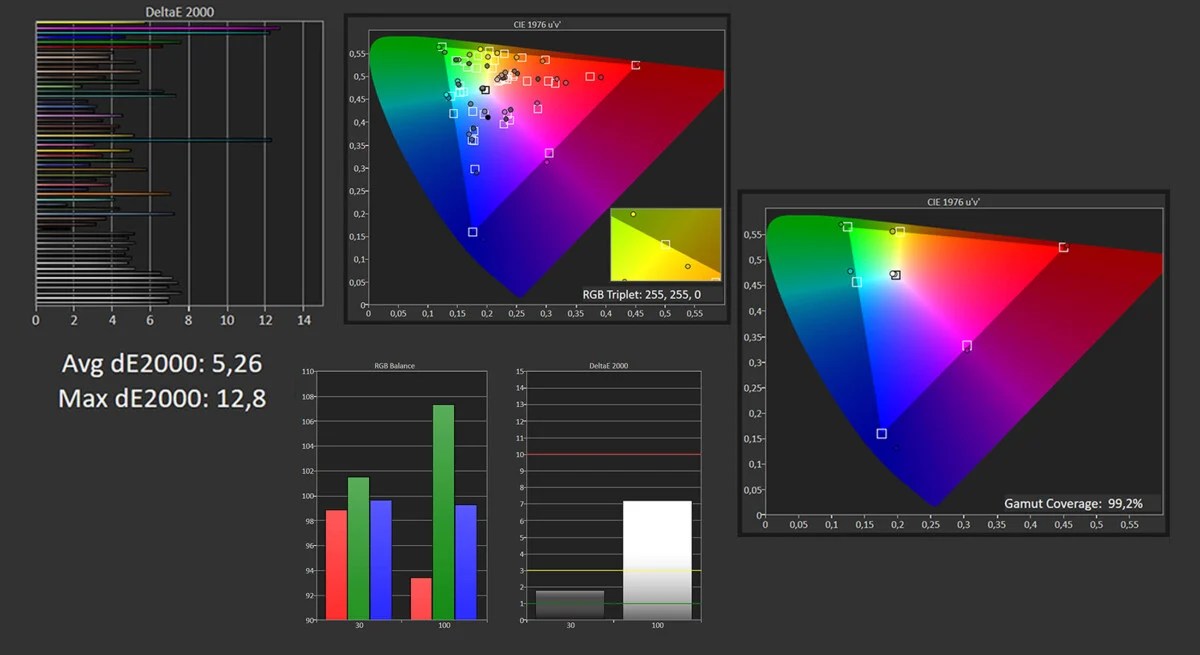Select the blue primary target square in the gamut coverage chart

pyautogui.click(x=881, y=433)
